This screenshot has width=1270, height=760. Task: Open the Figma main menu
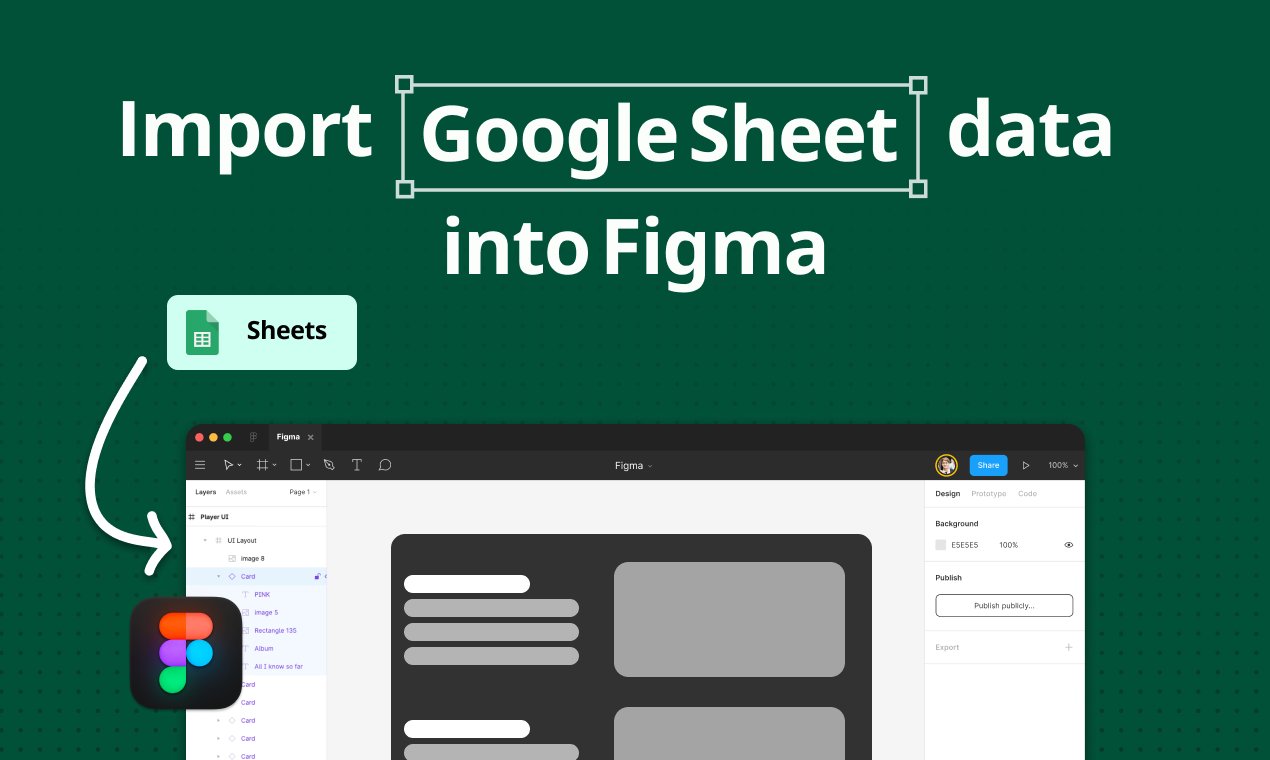200,464
